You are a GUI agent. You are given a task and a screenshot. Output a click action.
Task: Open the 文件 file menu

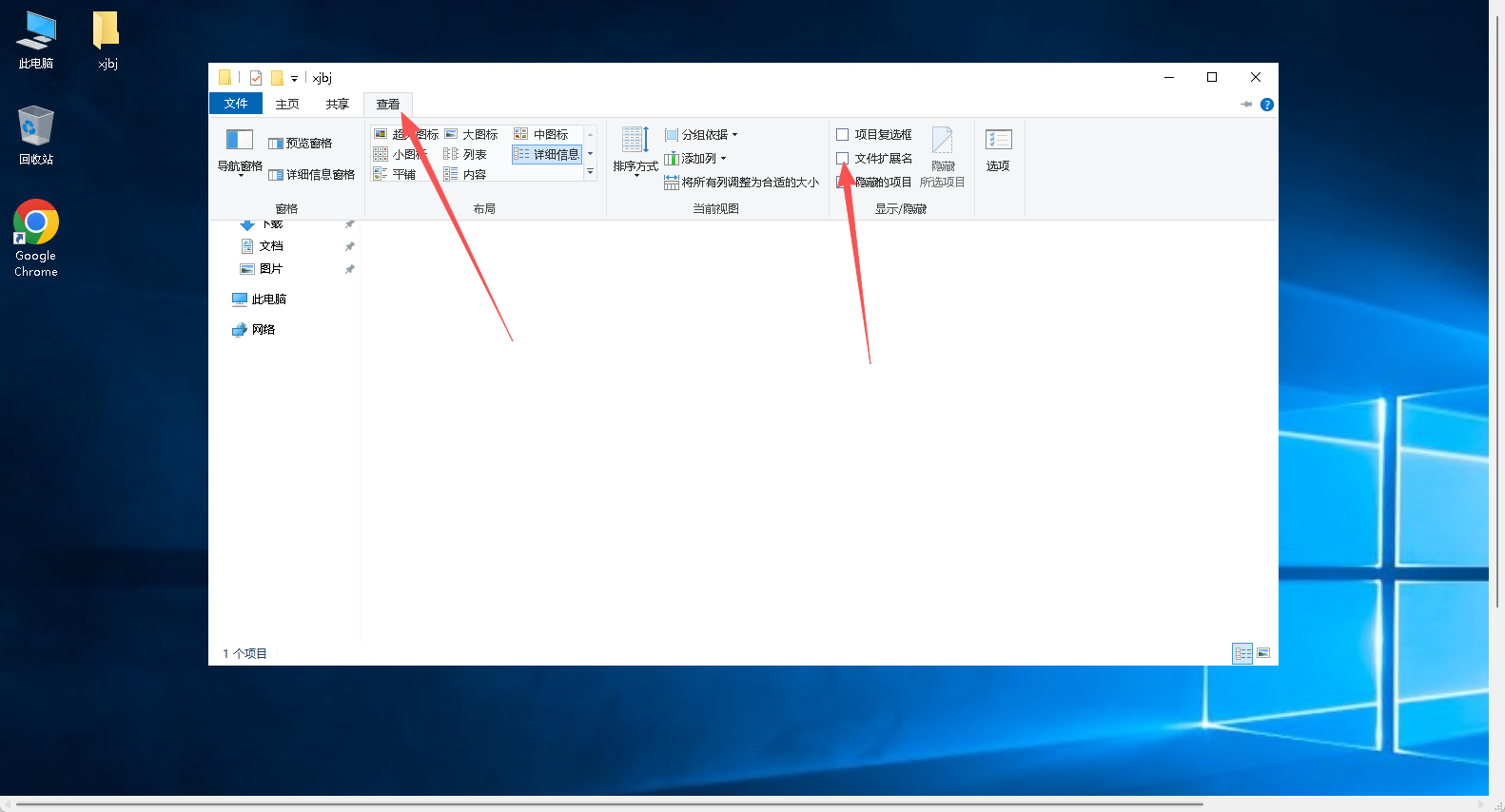(x=236, y=104)
